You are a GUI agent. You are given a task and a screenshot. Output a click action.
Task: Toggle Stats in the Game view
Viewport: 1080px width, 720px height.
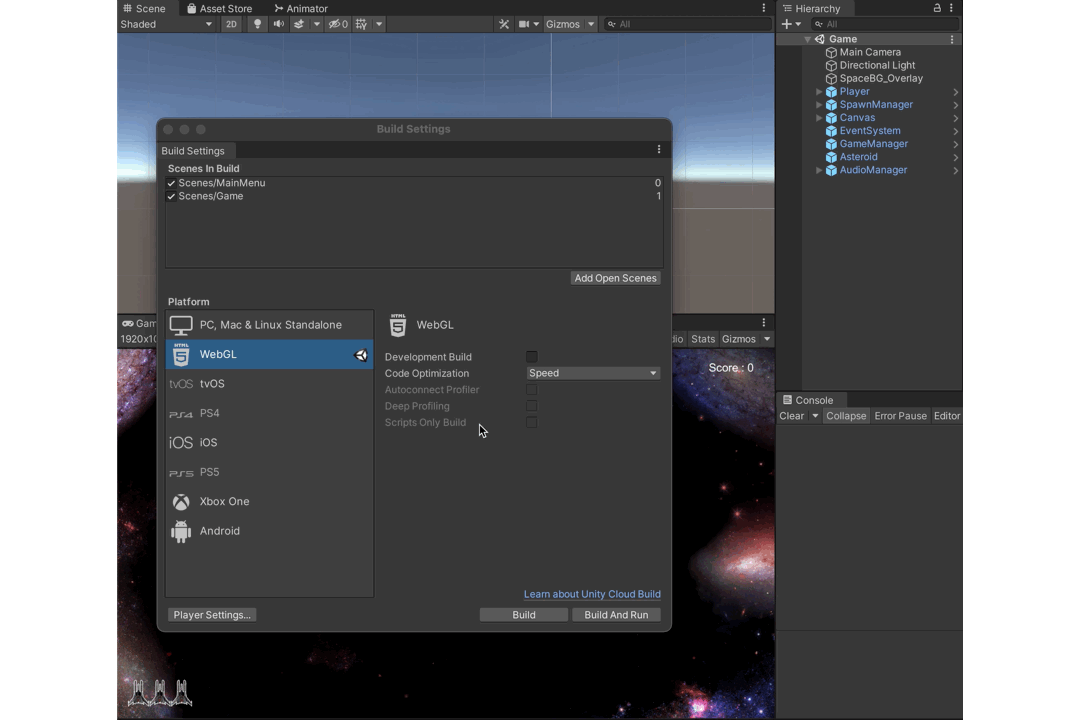pos(703,339)
